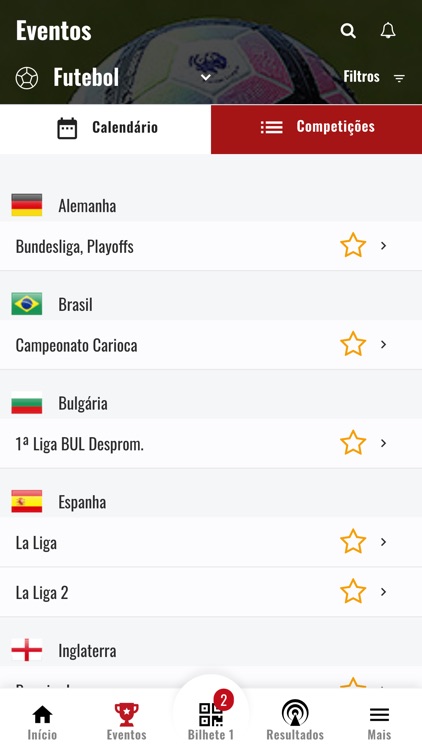Open the Filtros filter icon
Viewport: 422px width, 750px height.
click(400, 77)
